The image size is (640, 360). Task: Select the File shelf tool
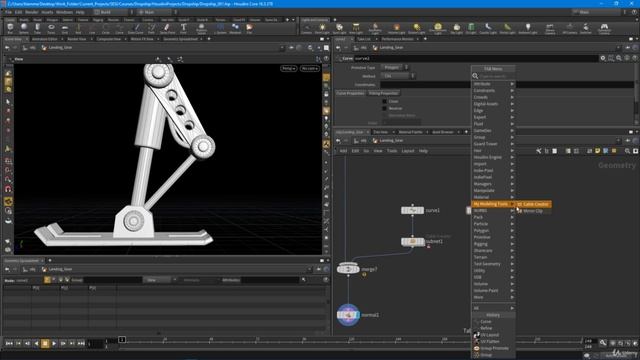[249, 28]
